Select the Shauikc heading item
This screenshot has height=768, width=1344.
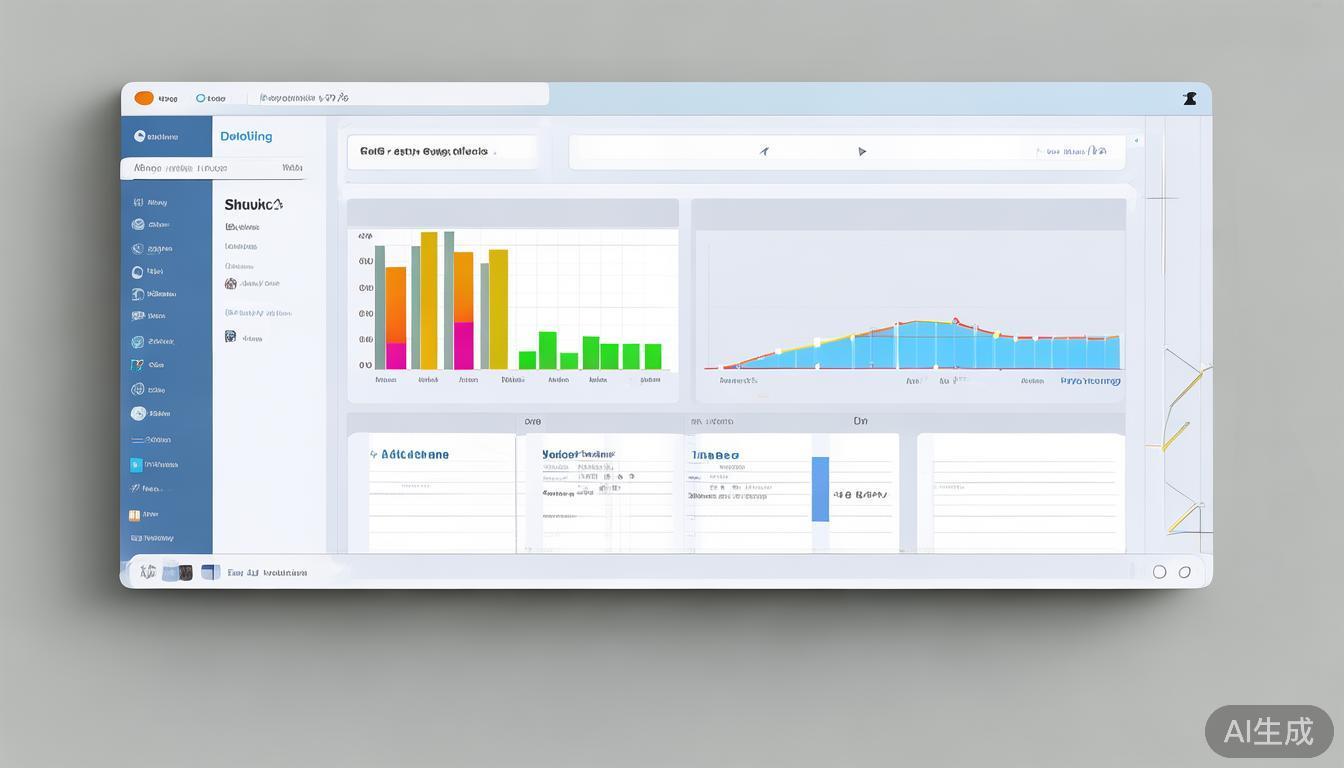(253, 204)
